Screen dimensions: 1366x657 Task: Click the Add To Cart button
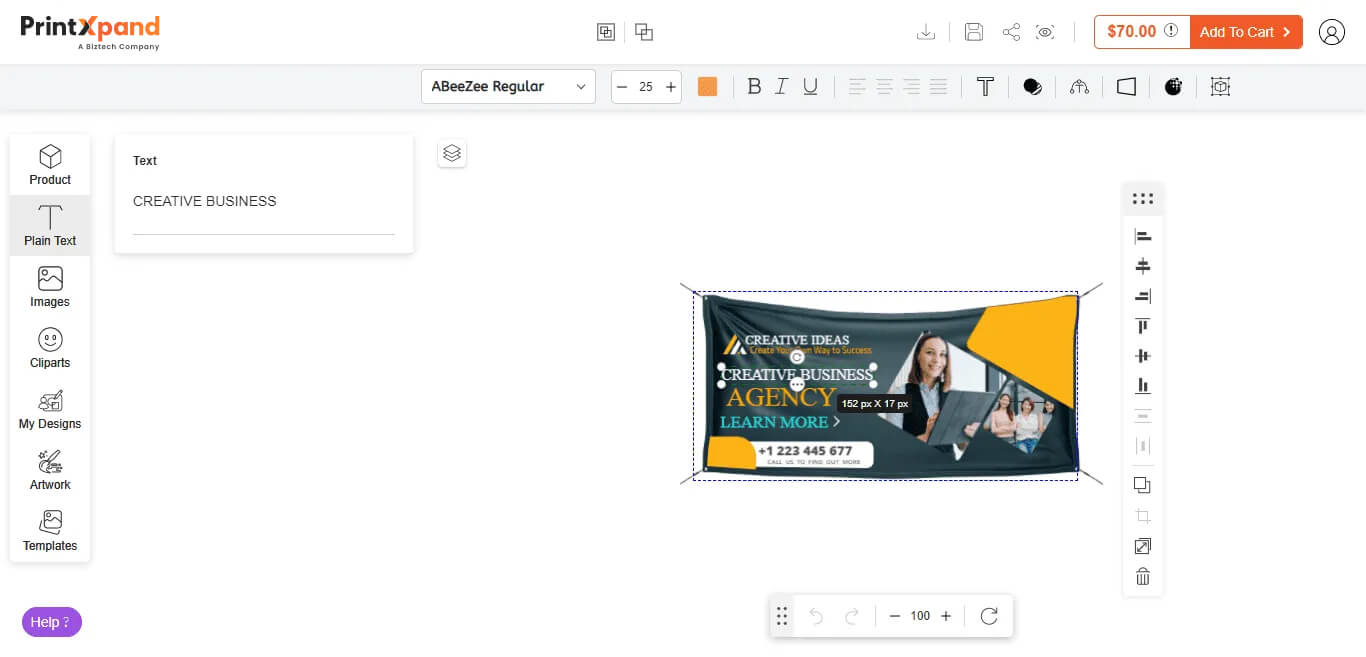coord(1244,32)
